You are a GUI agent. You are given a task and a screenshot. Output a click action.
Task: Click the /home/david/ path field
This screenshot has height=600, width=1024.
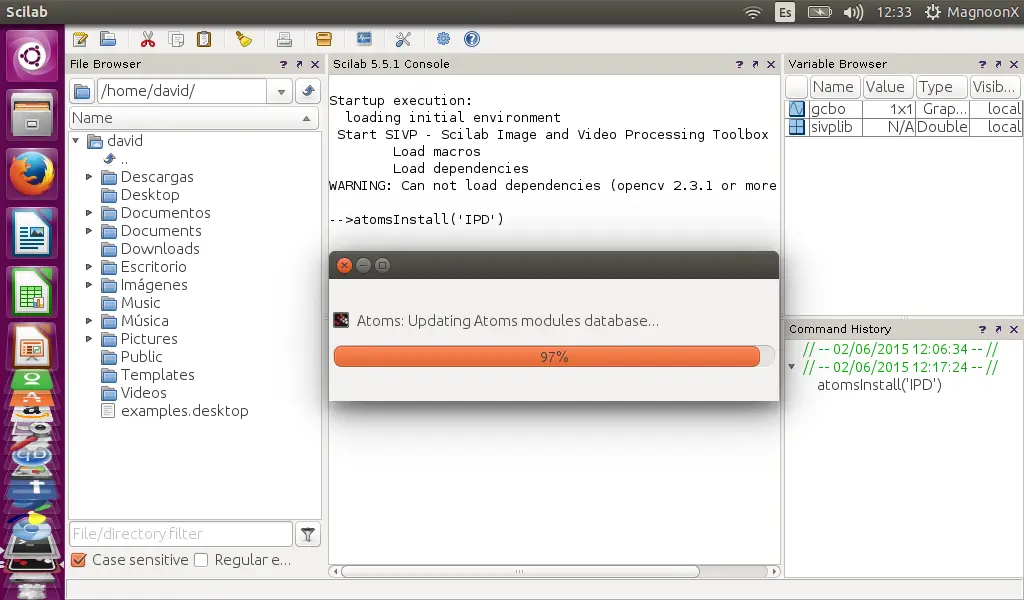tap(182, 91)
